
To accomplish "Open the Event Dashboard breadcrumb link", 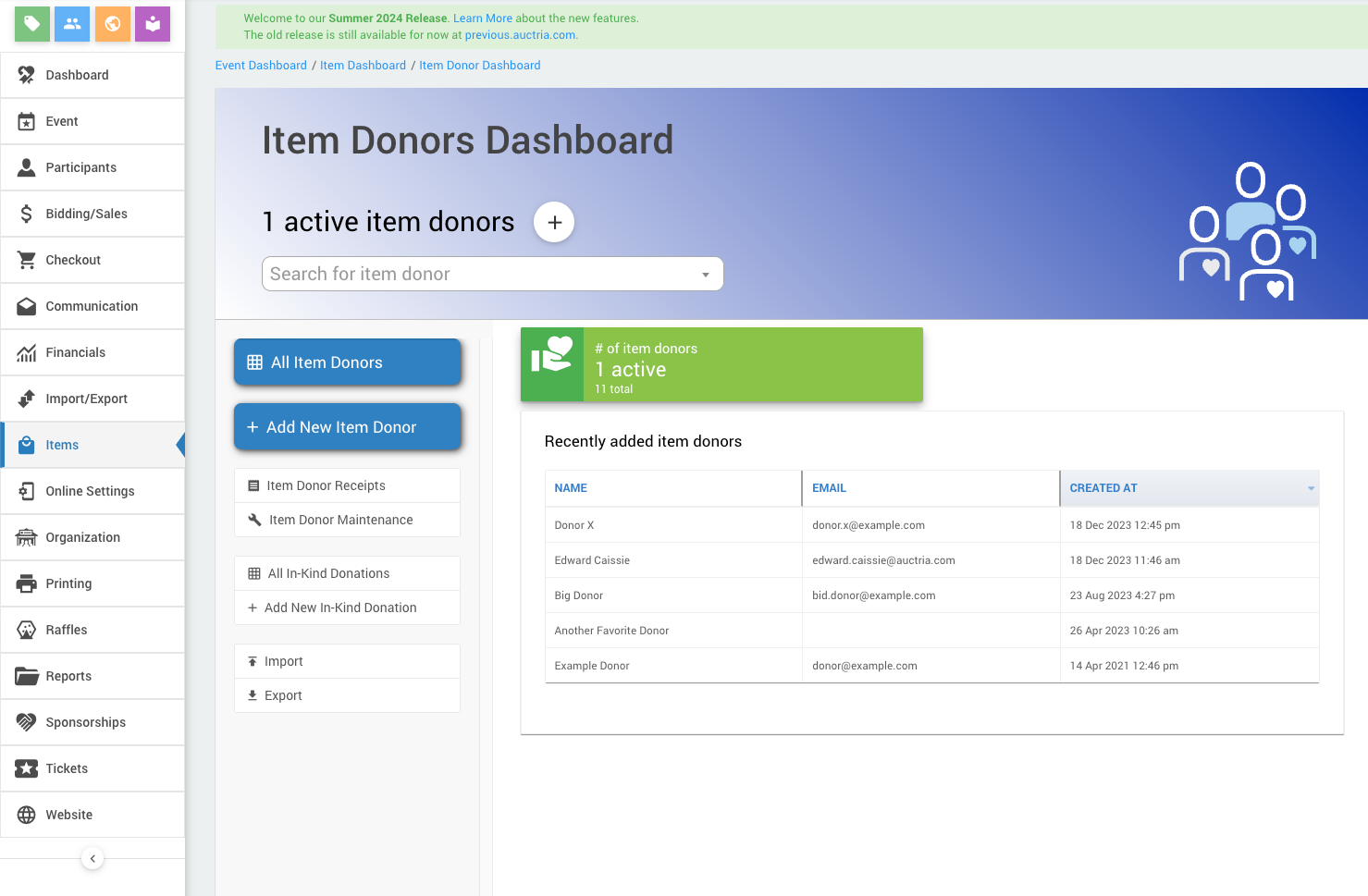I will [261, 66].
